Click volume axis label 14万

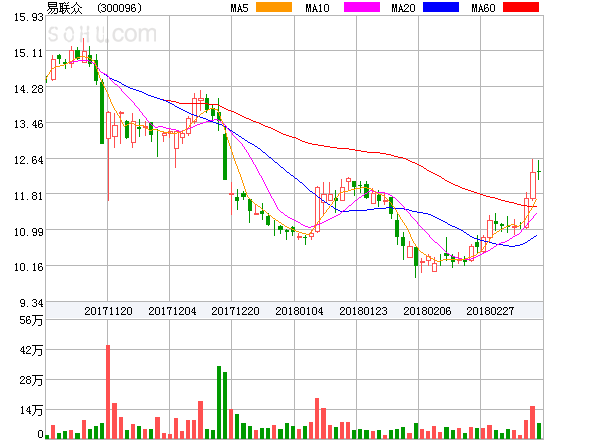[x=31, y=410]
